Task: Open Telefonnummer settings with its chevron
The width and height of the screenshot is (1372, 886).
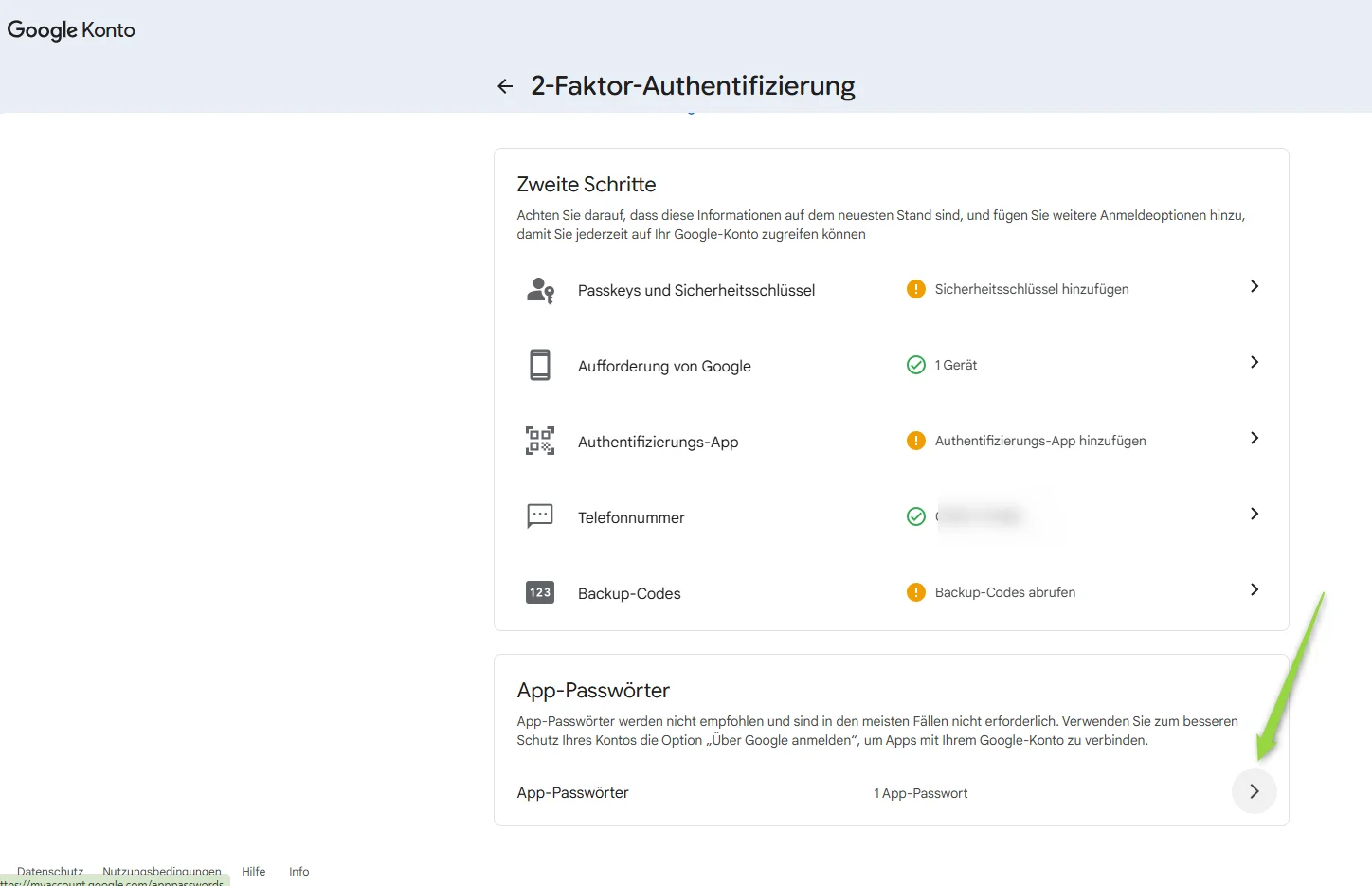Action: point(1255,514)
